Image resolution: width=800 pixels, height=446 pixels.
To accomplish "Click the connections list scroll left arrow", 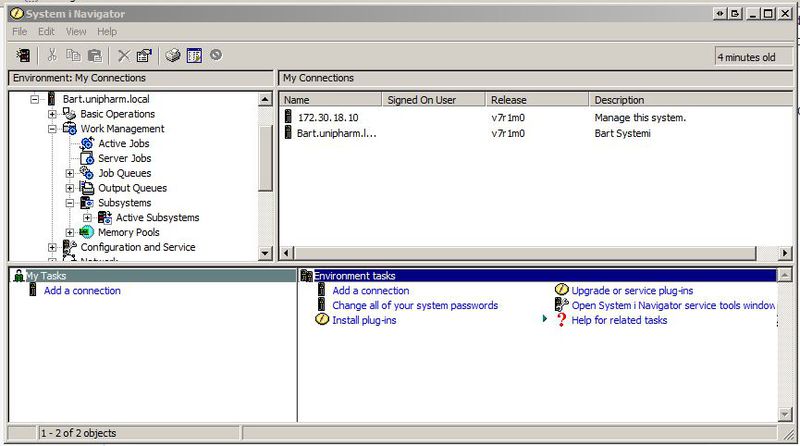I will point(286,253).
